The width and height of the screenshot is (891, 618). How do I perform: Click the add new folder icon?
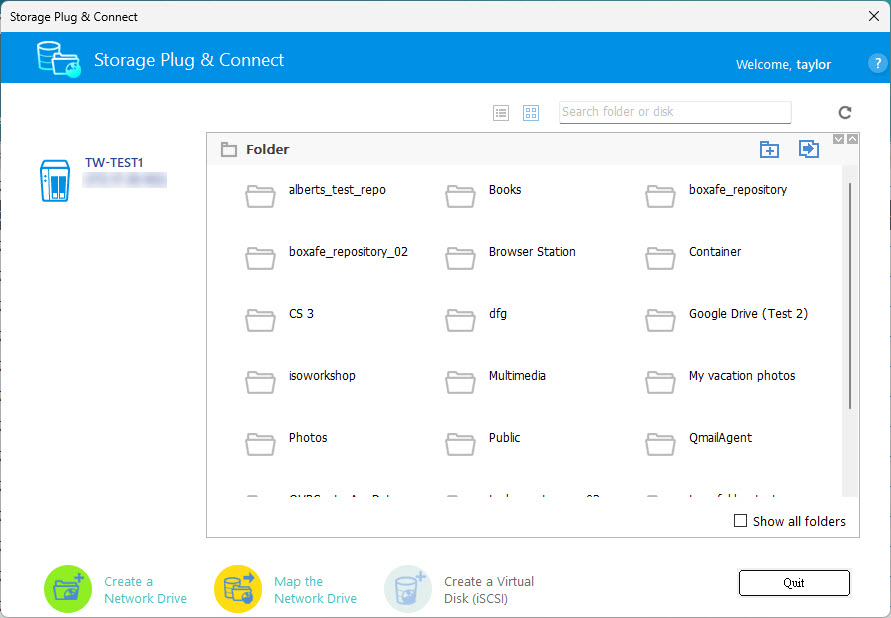(769, 149)
